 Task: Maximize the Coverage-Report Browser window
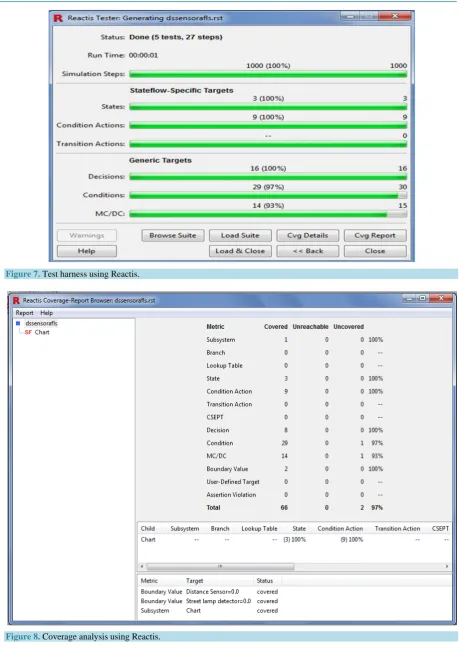point(423,298)
